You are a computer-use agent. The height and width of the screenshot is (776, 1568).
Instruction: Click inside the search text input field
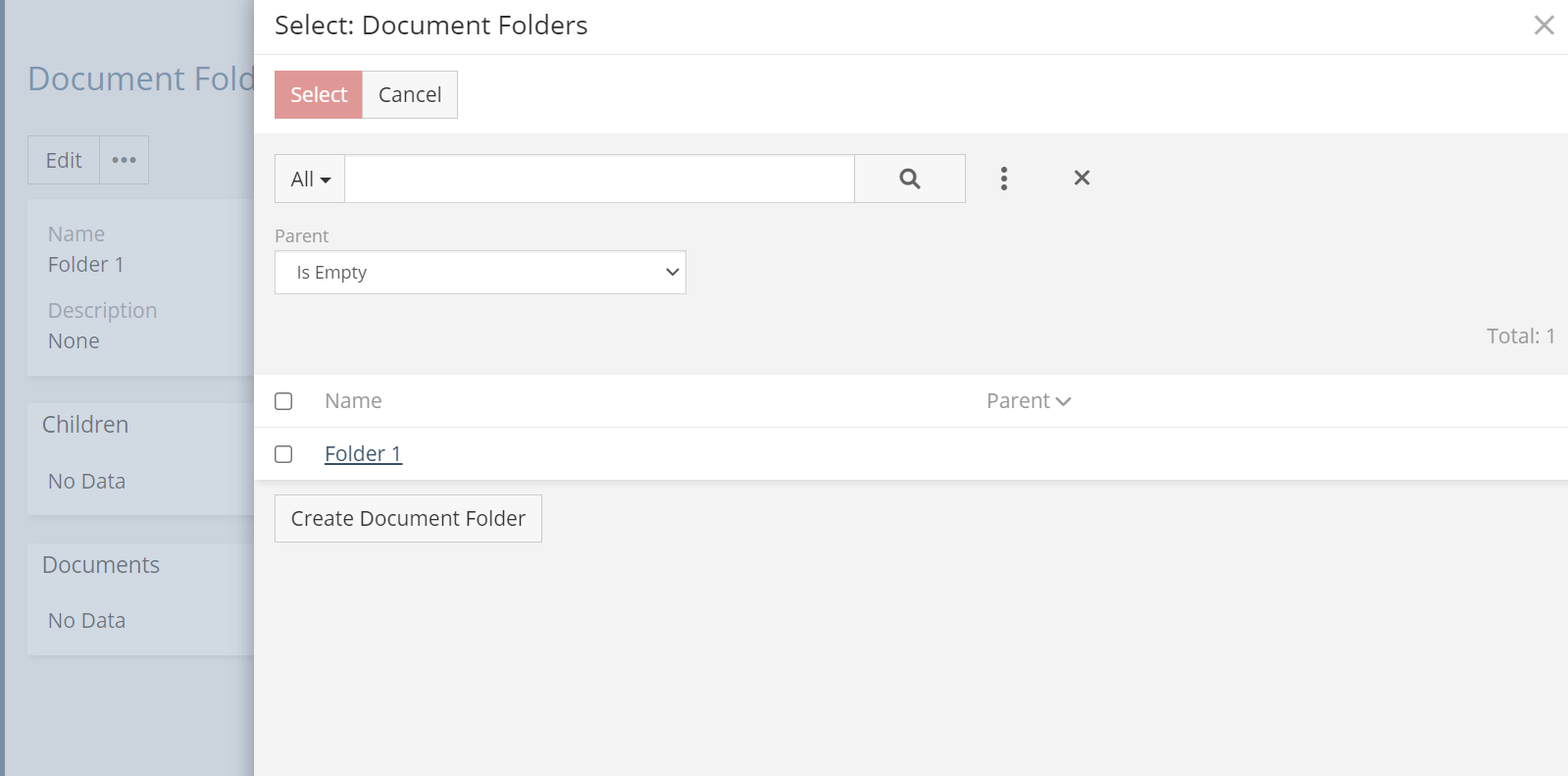pyautogui.click(x=598, y=179)
